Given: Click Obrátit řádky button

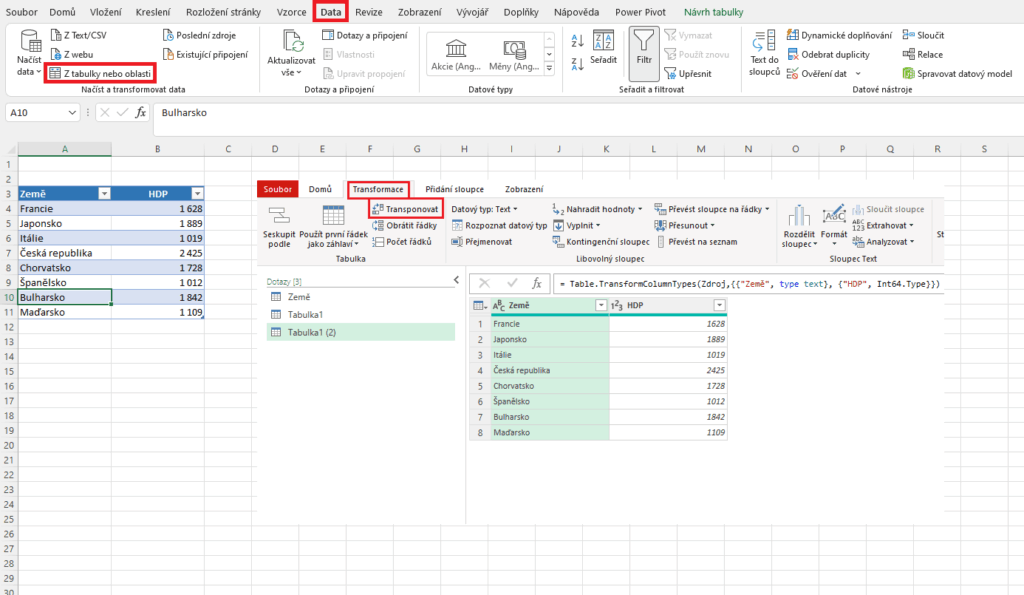Looking at the screenshot, I should coord(403,225).
